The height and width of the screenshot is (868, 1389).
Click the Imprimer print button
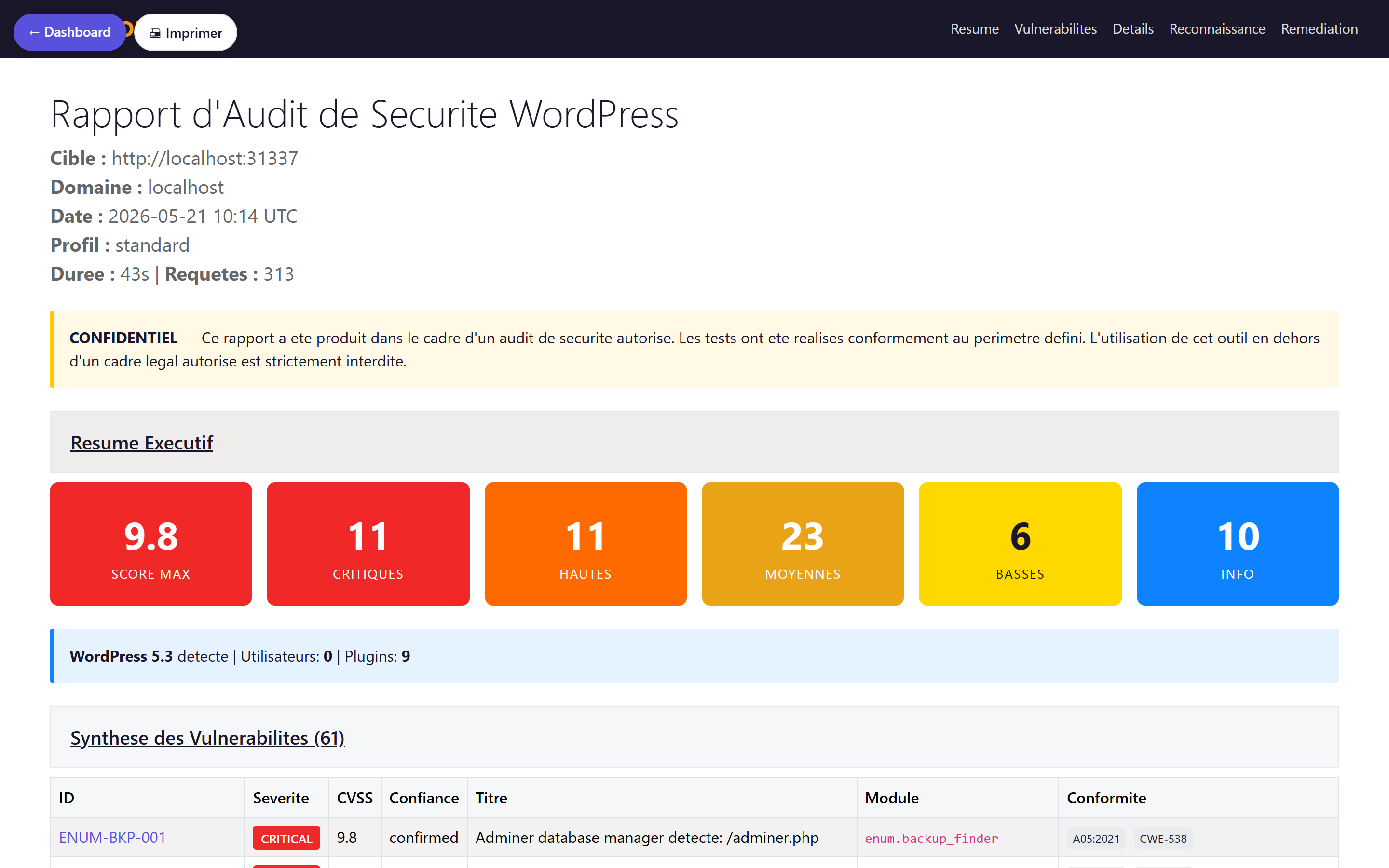(185, 32)
